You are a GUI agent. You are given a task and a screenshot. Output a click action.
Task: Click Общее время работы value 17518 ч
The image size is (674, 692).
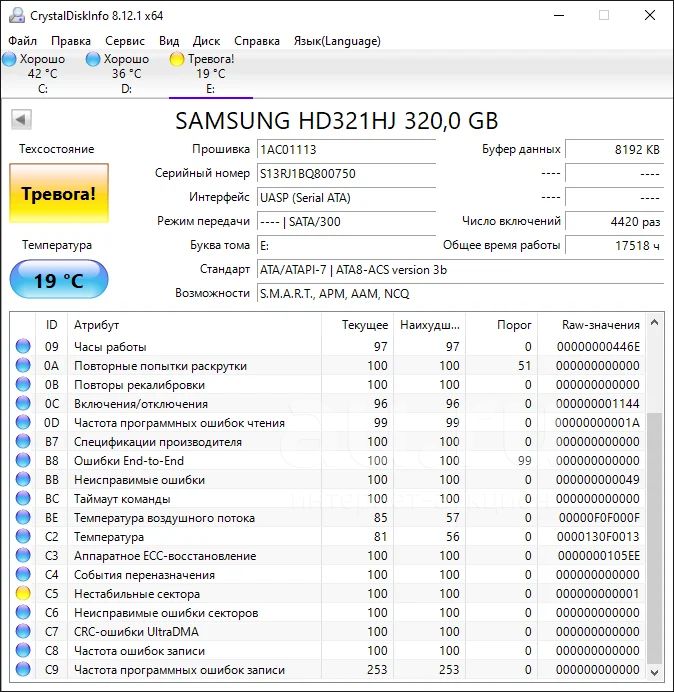tap(614, 245)
